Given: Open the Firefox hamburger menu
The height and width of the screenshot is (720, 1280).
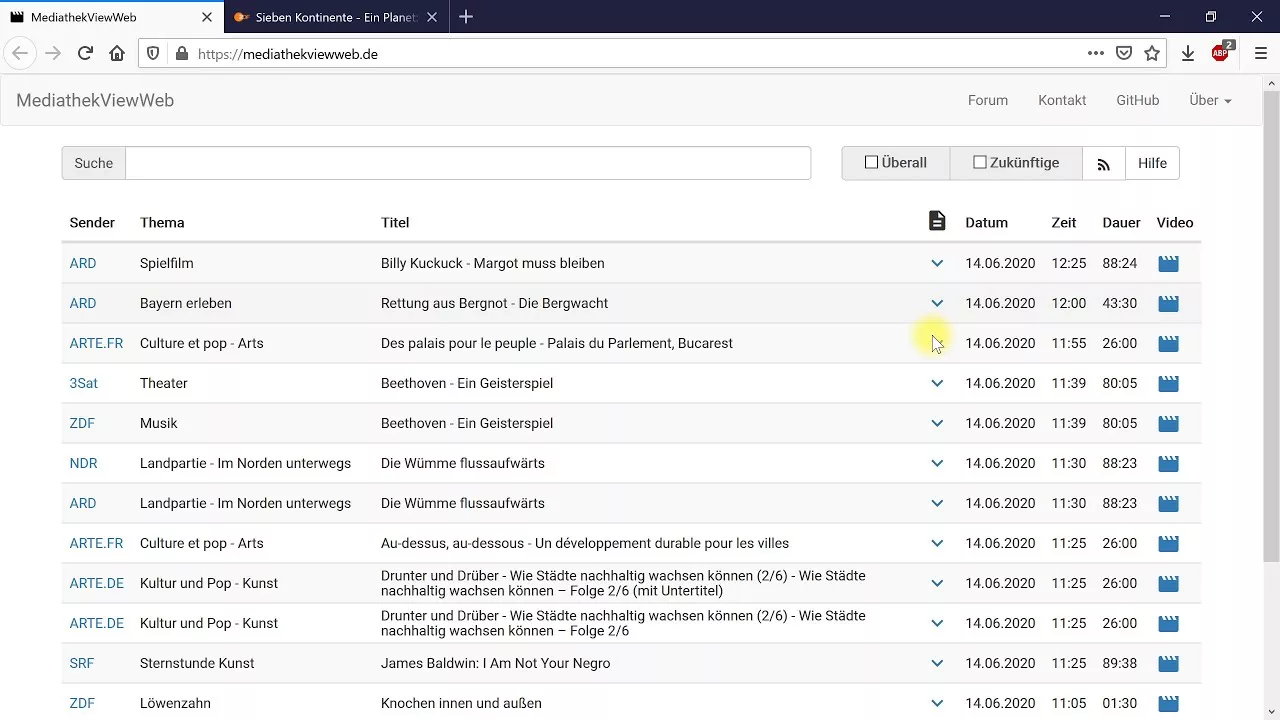Looking at the screenshot, I should point(1260,54).
